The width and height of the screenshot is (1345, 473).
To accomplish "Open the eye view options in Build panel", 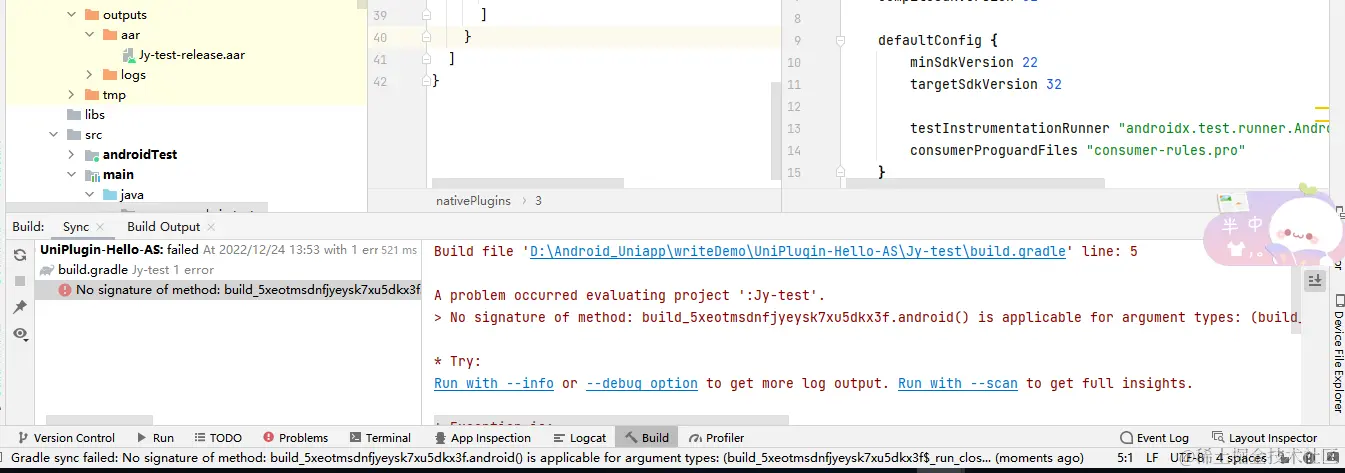I will (x=19, y=333).
